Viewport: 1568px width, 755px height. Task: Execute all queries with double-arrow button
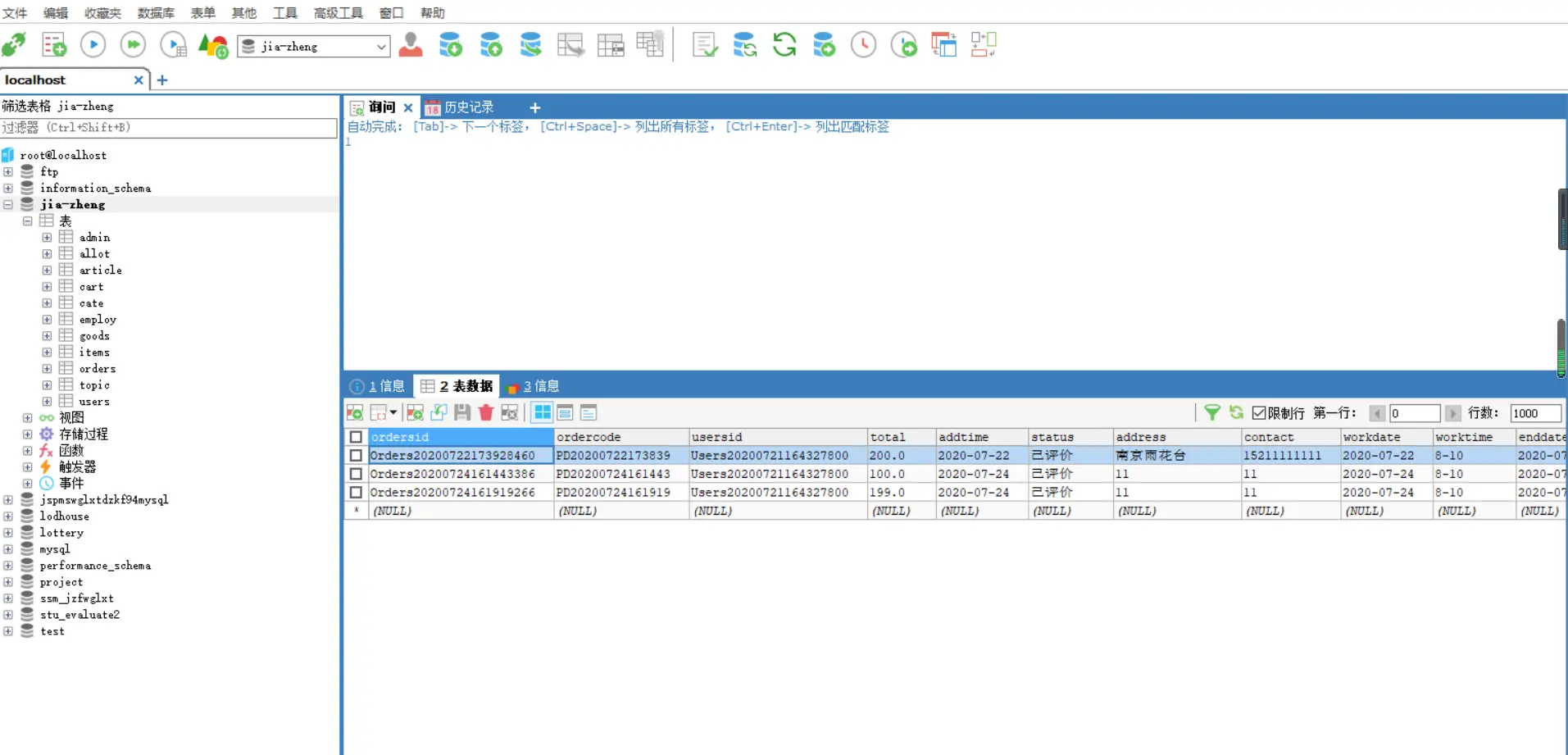[x=133, y=45]
